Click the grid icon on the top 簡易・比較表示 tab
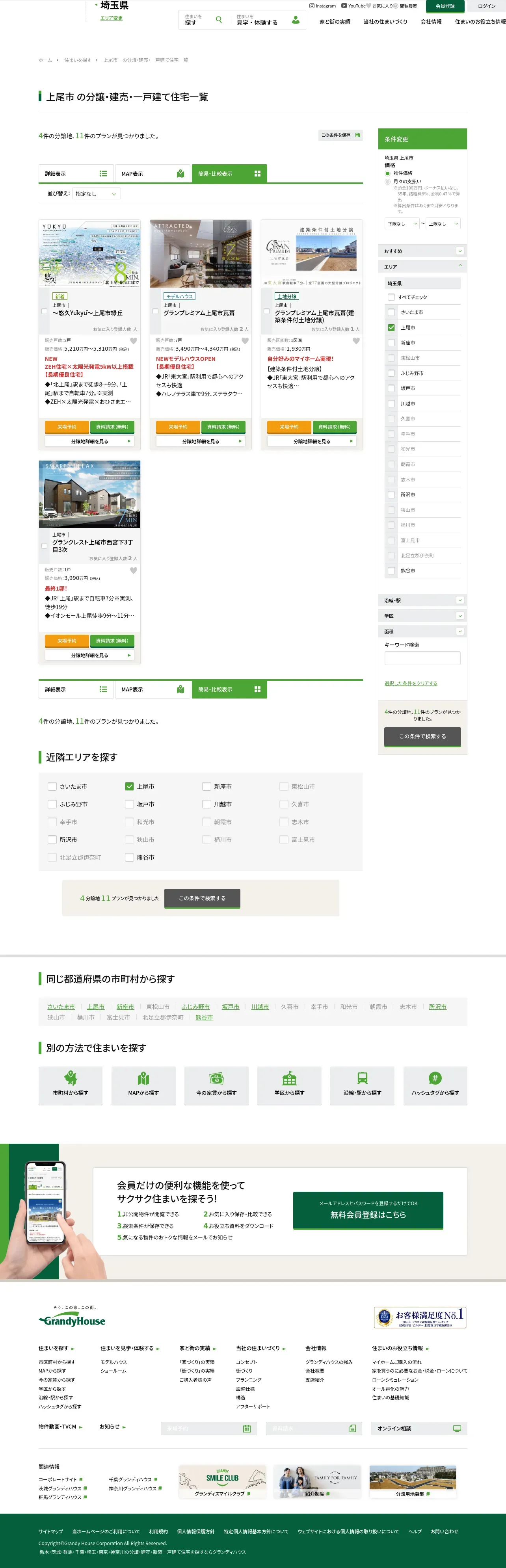The image size is (506, 1568). point(258,173)
